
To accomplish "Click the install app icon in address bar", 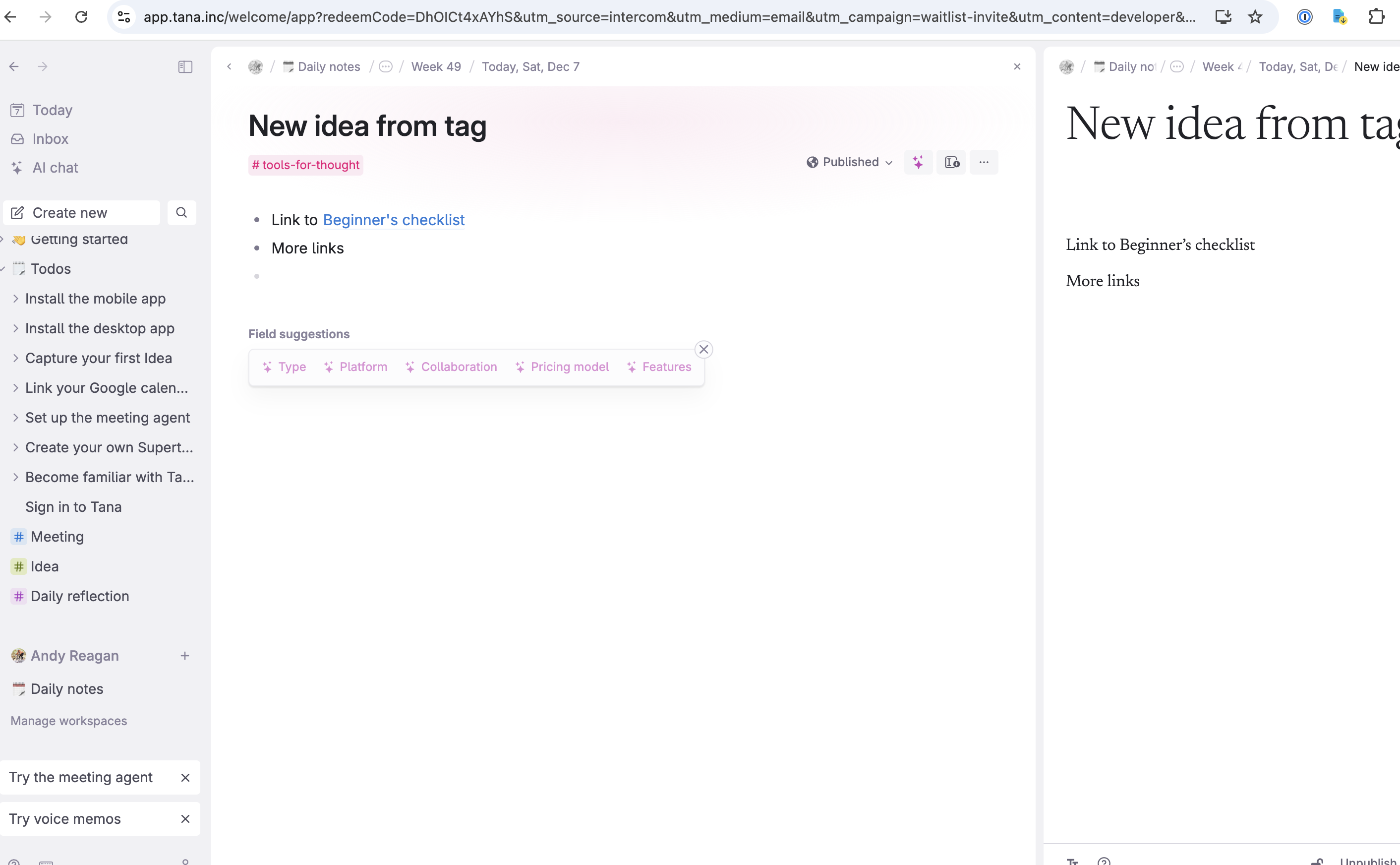I will coord(1223,17).
